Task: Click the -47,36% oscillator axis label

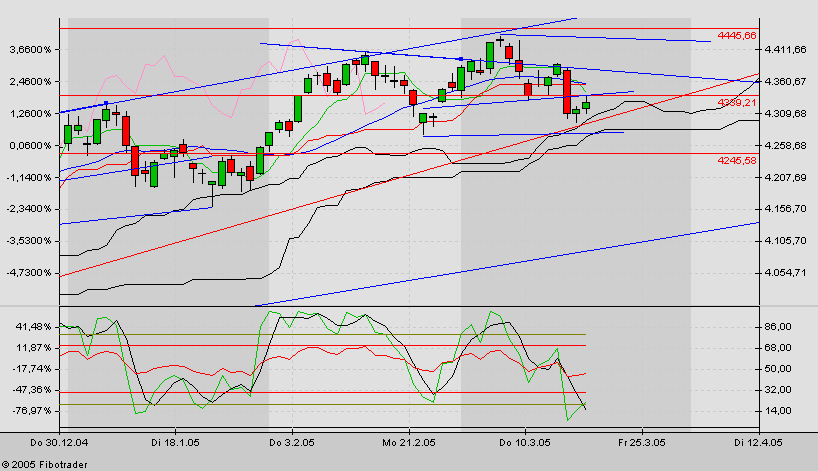Action: 32,390
